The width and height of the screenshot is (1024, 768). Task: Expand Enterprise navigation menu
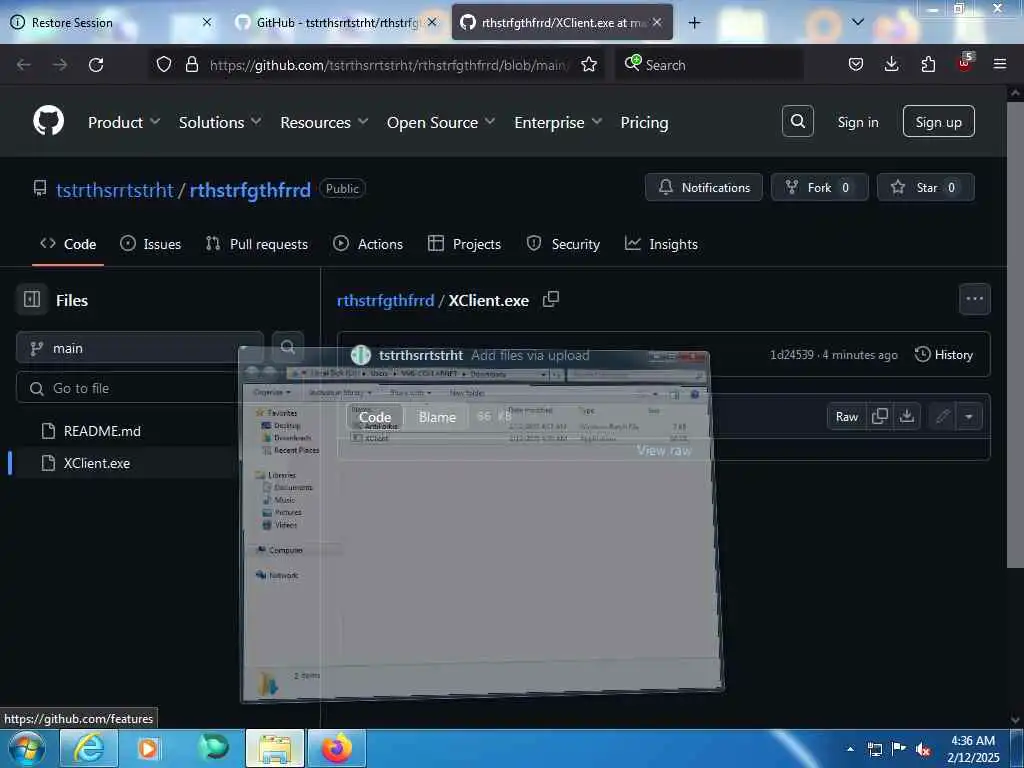point(558,122)
